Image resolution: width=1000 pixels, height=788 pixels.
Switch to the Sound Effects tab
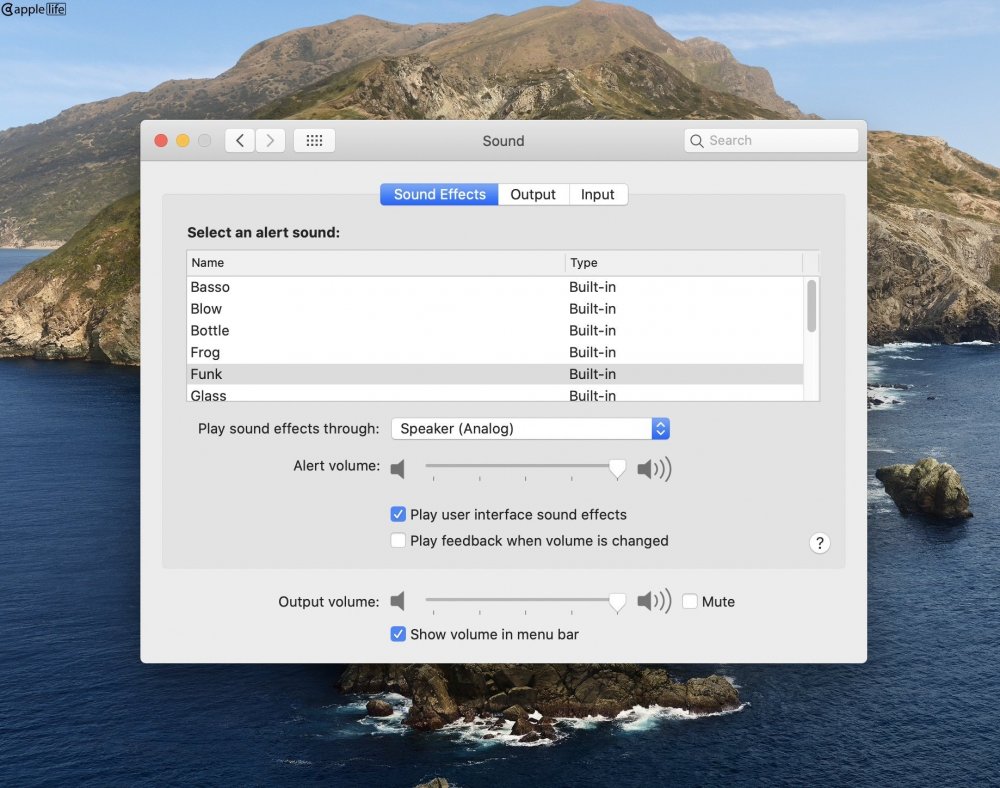[439, 194]
